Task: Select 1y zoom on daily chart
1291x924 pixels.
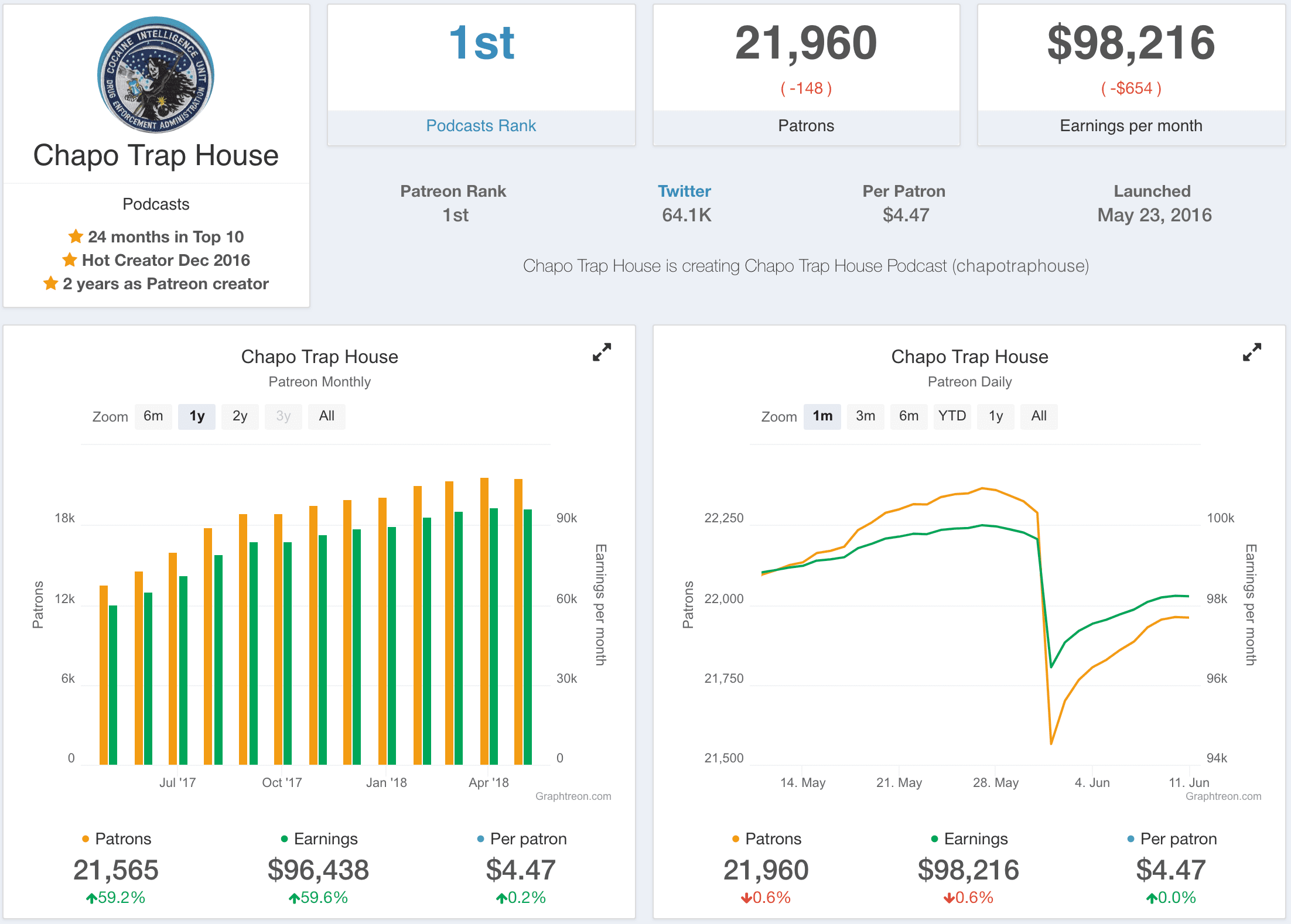Action: 995,416
